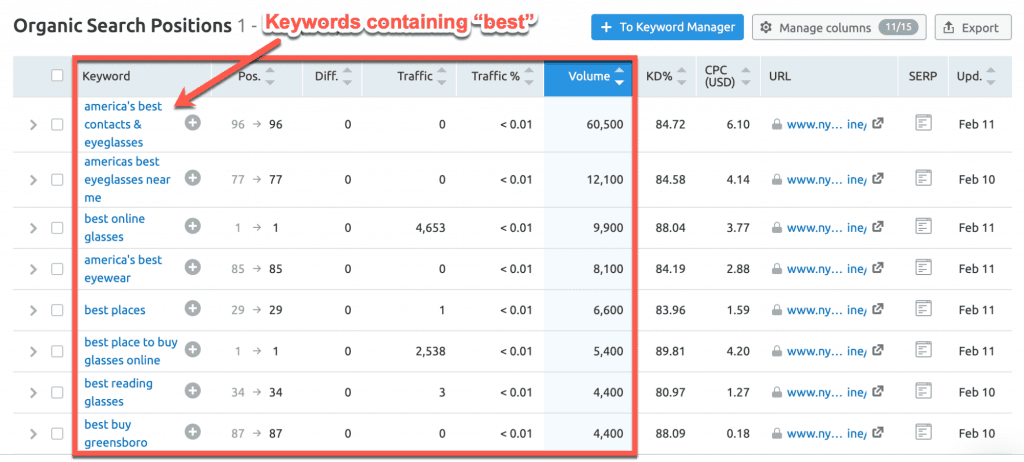Export the organic positions table
Screen dimensions: 1024x462
pos(971,27)
